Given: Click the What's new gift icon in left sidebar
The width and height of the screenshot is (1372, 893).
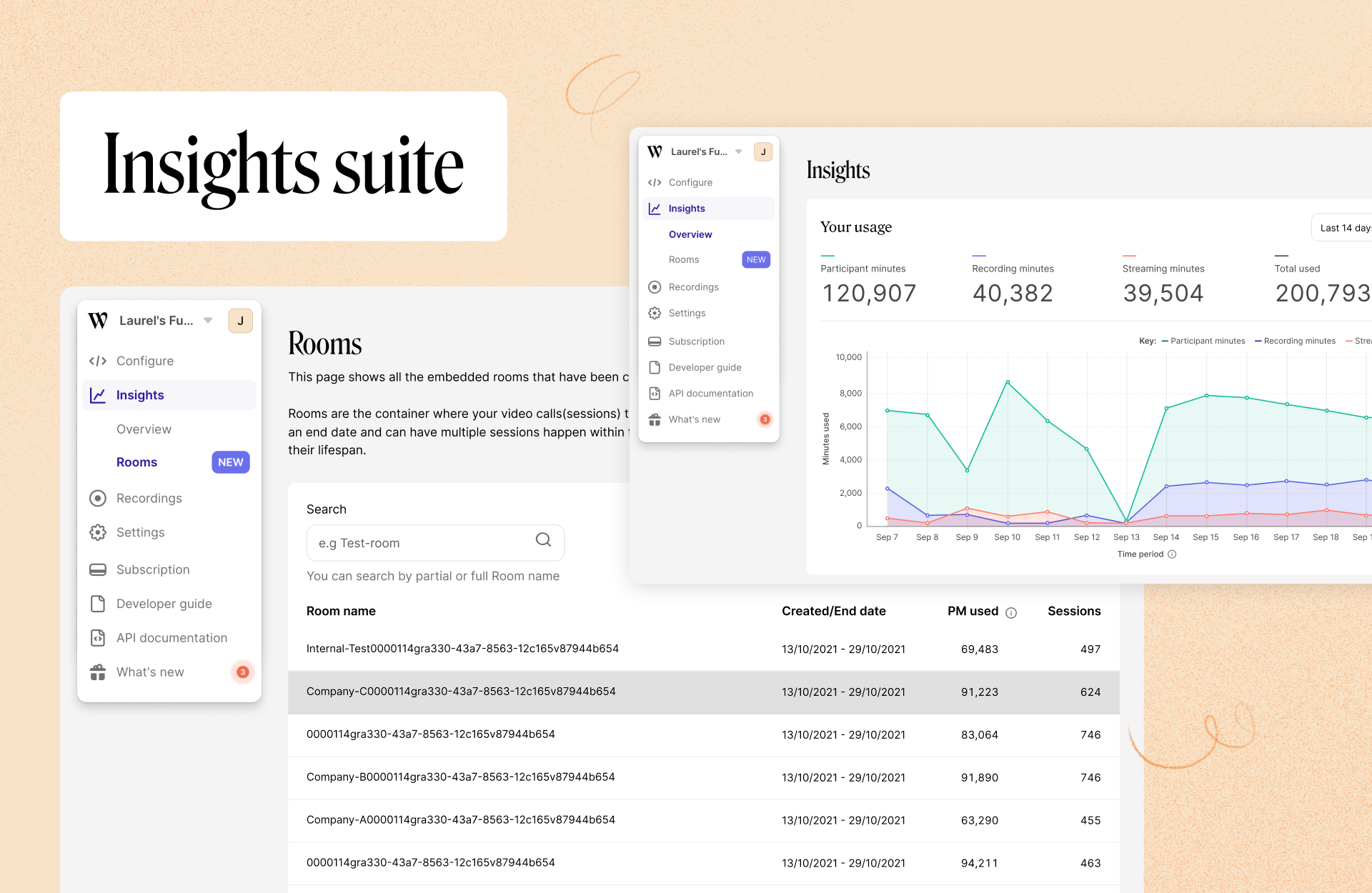Looking at the screenshot, I should click(98, 672).
